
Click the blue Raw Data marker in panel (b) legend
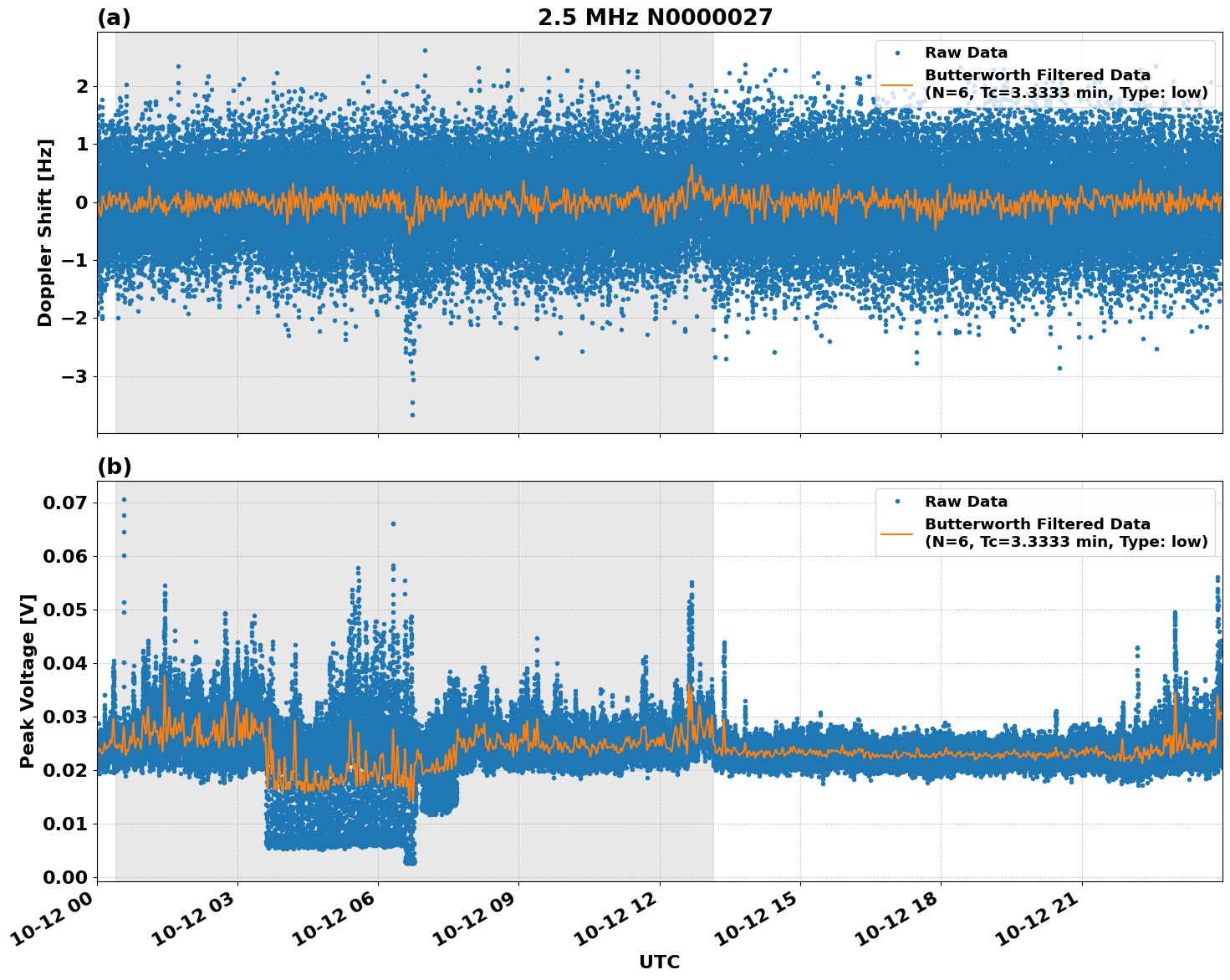click(897, 502)
